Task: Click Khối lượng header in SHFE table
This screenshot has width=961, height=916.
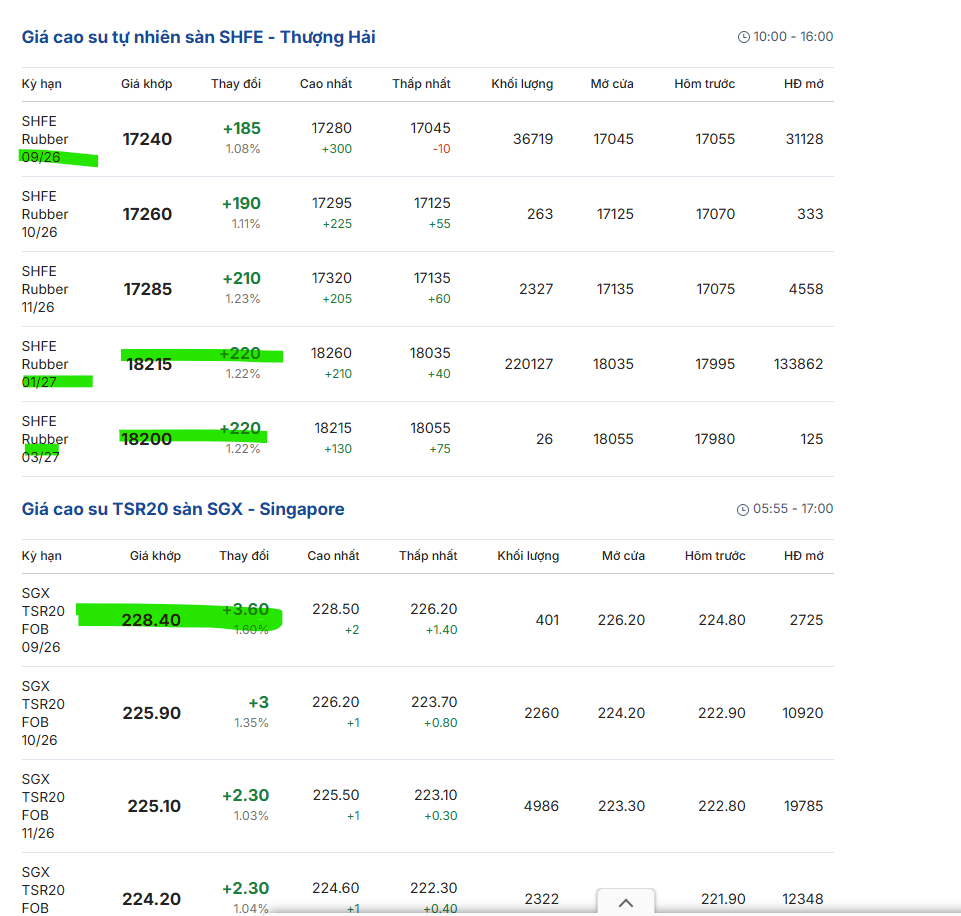Action: (x=522, y=84)
